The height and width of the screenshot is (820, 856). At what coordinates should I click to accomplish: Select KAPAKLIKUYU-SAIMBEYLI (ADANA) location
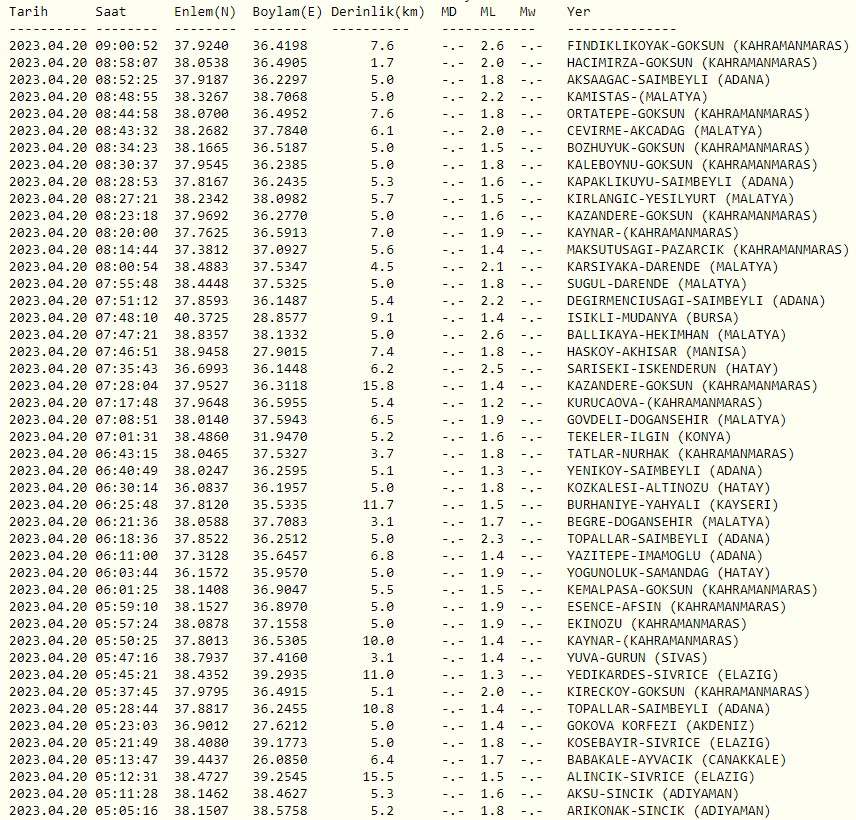(681, 181)
